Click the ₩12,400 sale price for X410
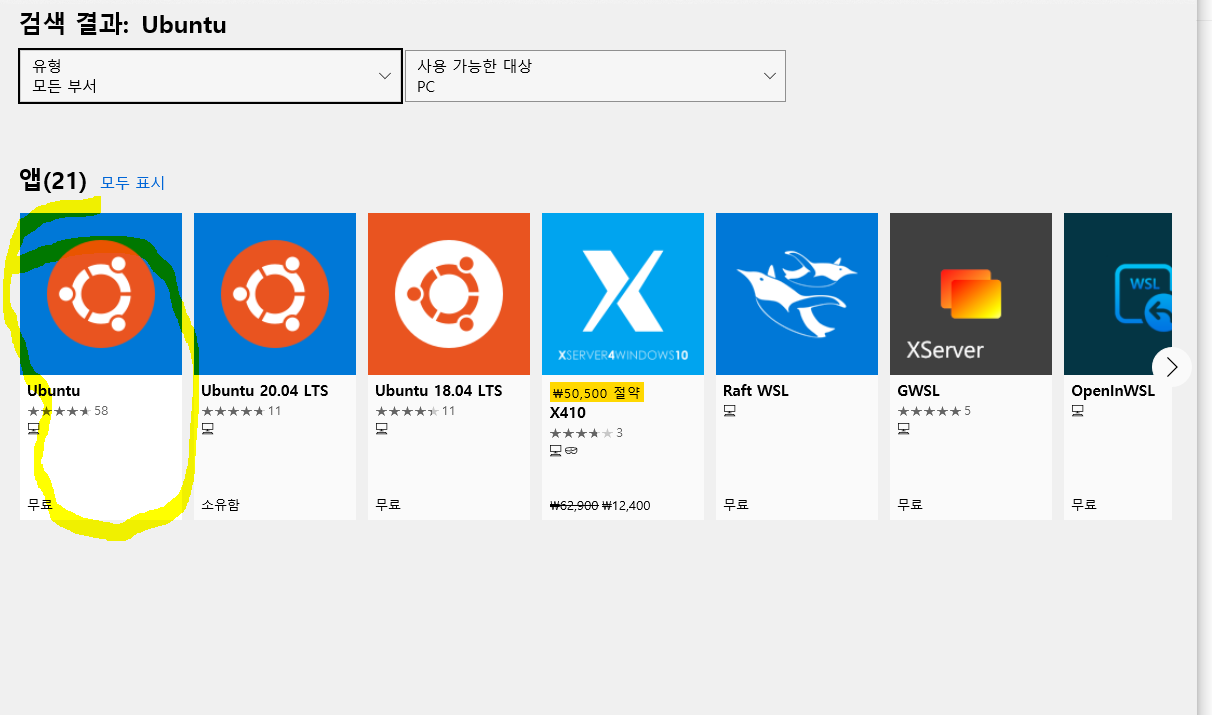This screenshot has height=715, width=1212. tap(626, 506)
